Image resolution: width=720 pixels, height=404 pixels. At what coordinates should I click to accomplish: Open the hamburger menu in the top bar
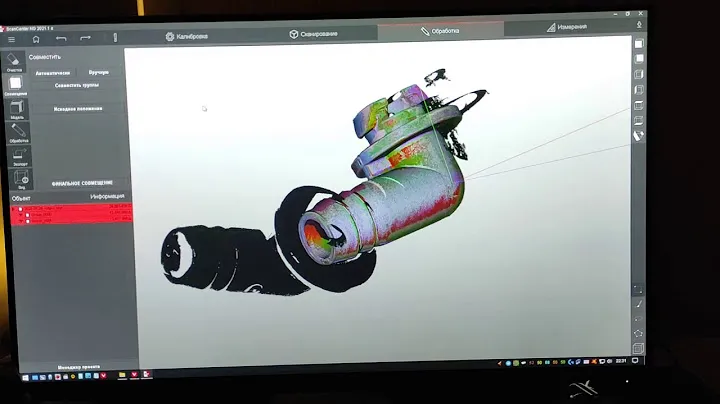coord(12,39)
